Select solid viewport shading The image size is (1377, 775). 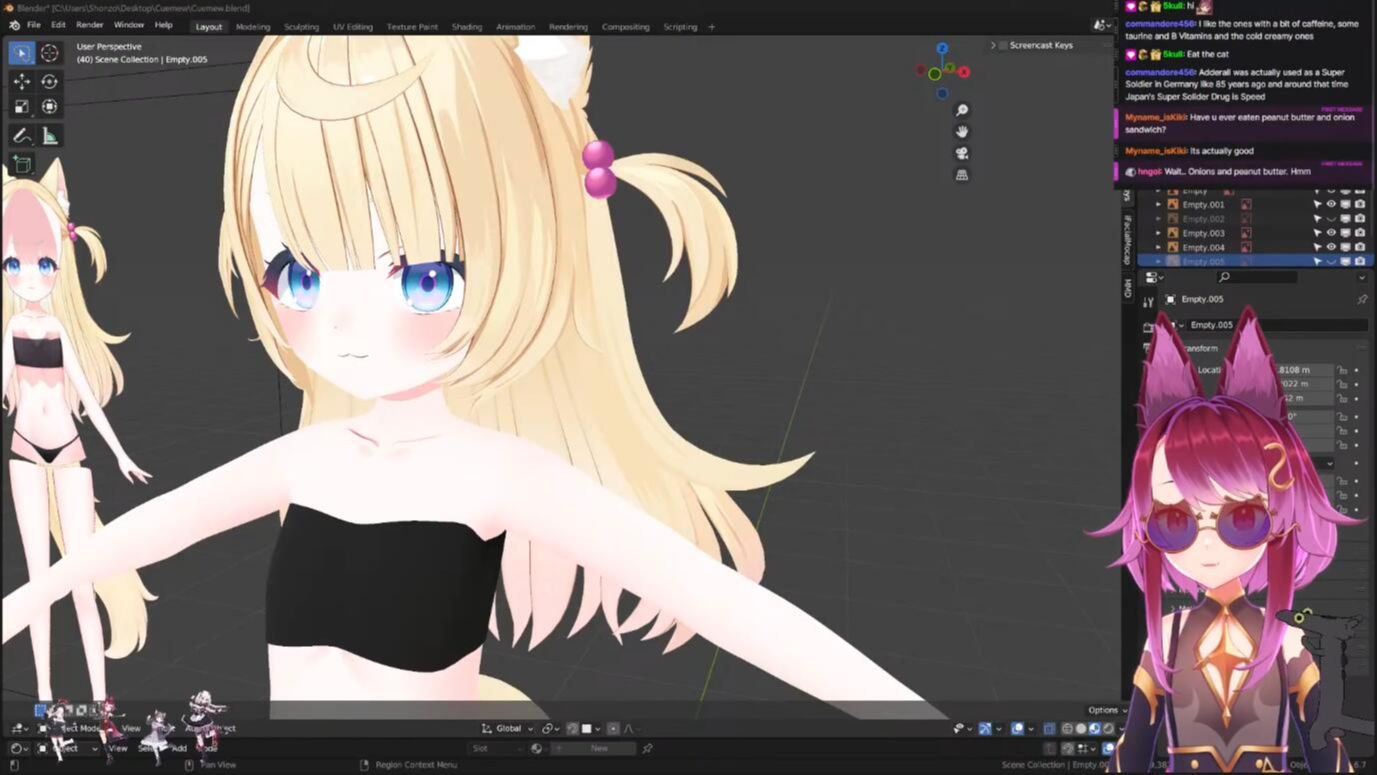[x=1081, y=729]
